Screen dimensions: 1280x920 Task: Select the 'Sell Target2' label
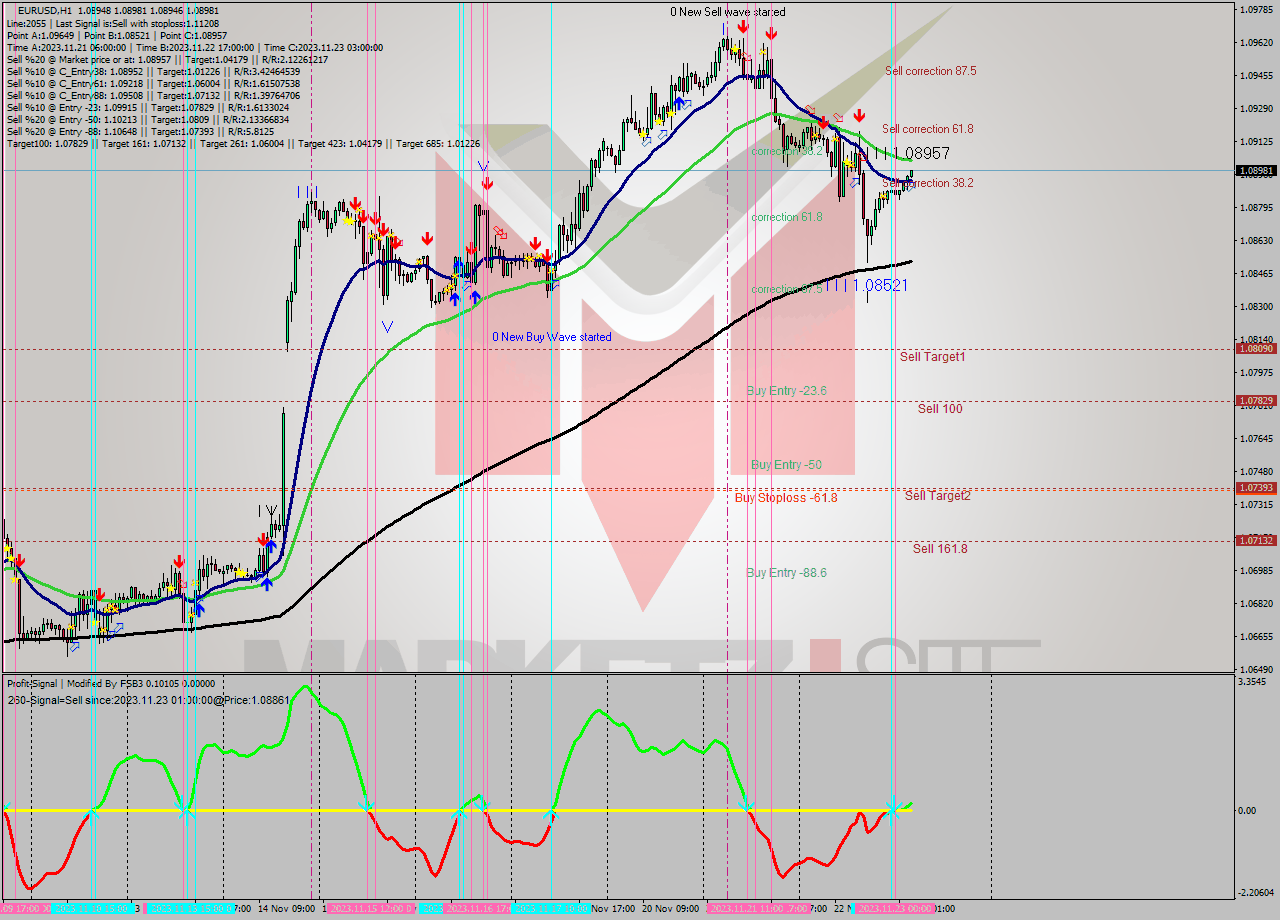point(938,495)
